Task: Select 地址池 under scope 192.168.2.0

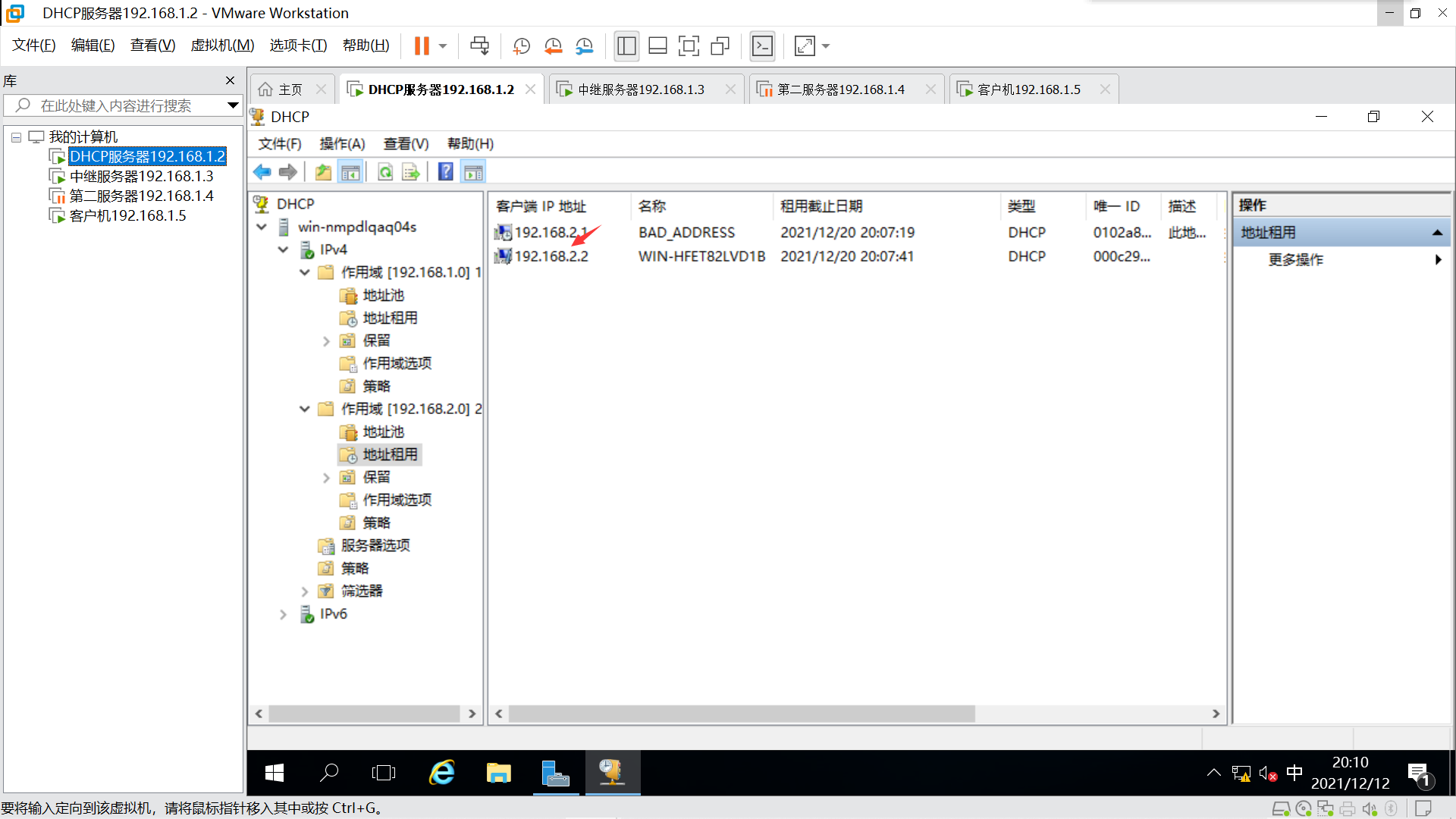Action: (x=383, y=431)
